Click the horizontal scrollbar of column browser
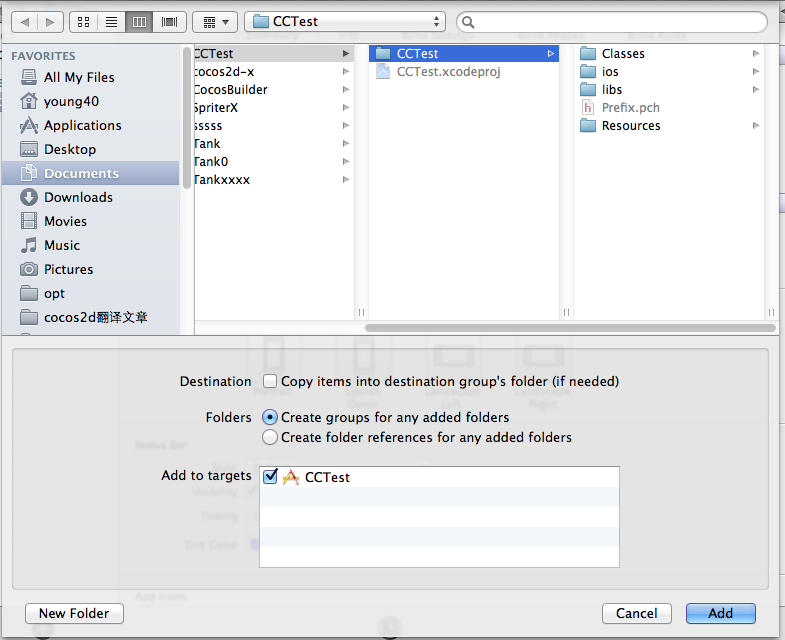The width and height of the screenshot is (785, 640). click(x=570, y=328)
